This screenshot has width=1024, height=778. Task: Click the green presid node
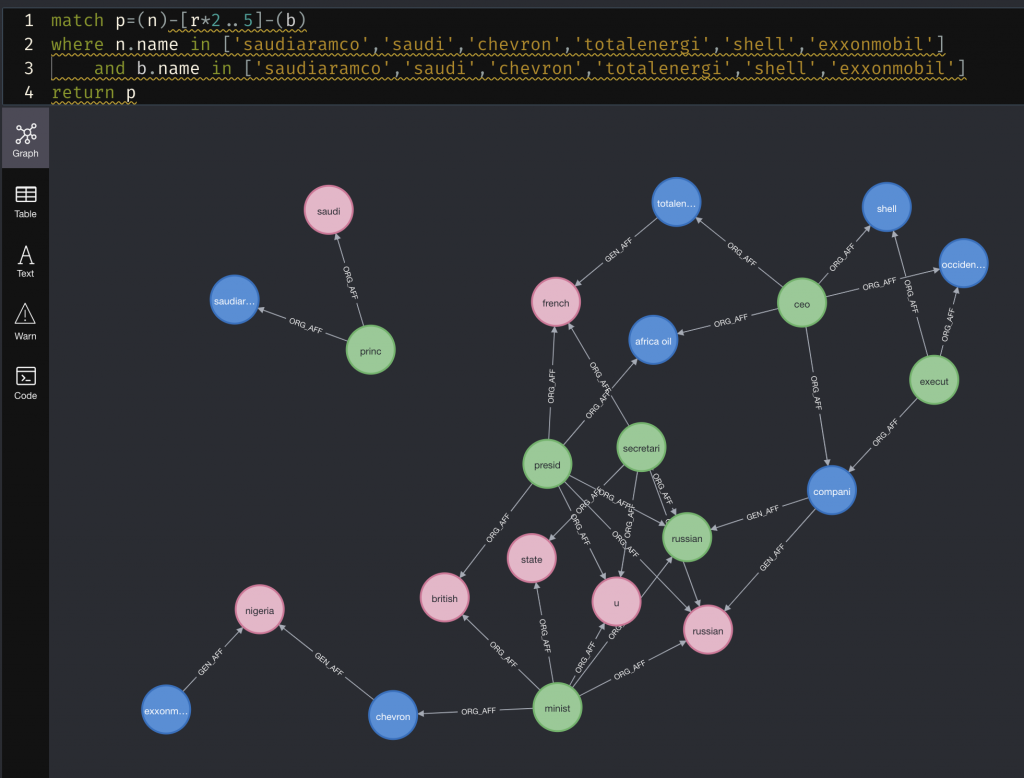[x=547, y=464]
